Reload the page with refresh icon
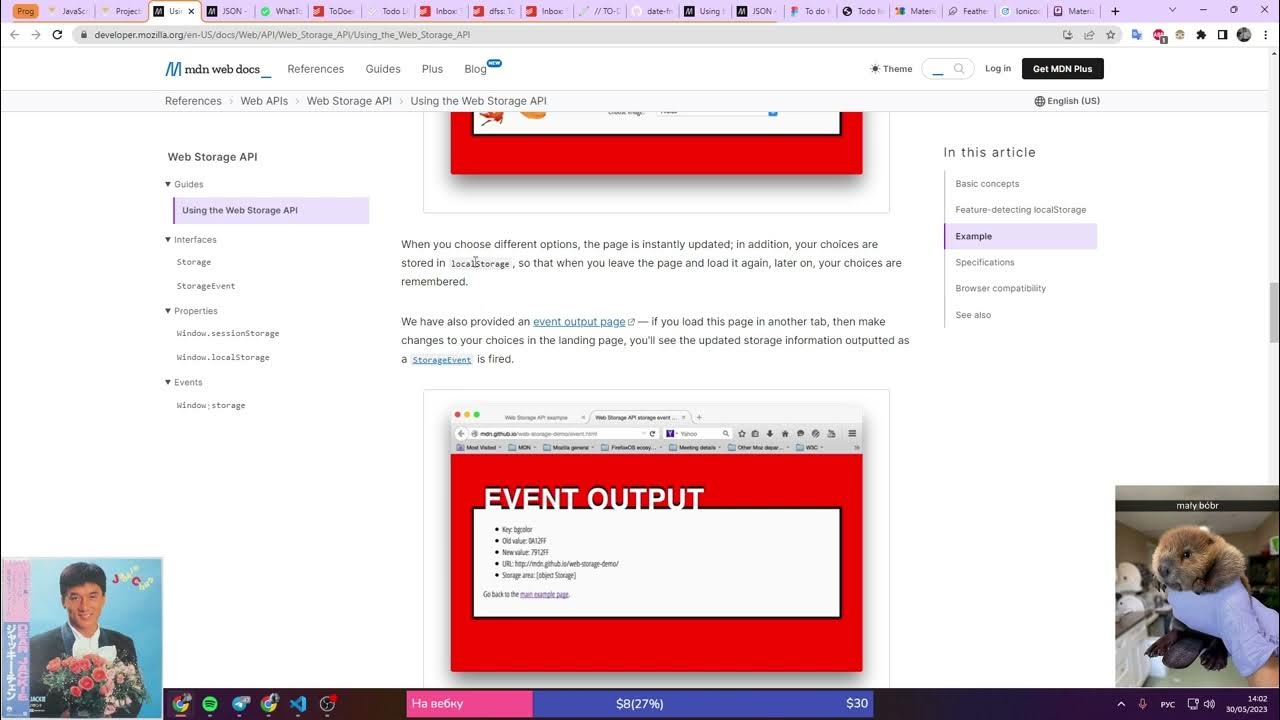 point(57,34)
